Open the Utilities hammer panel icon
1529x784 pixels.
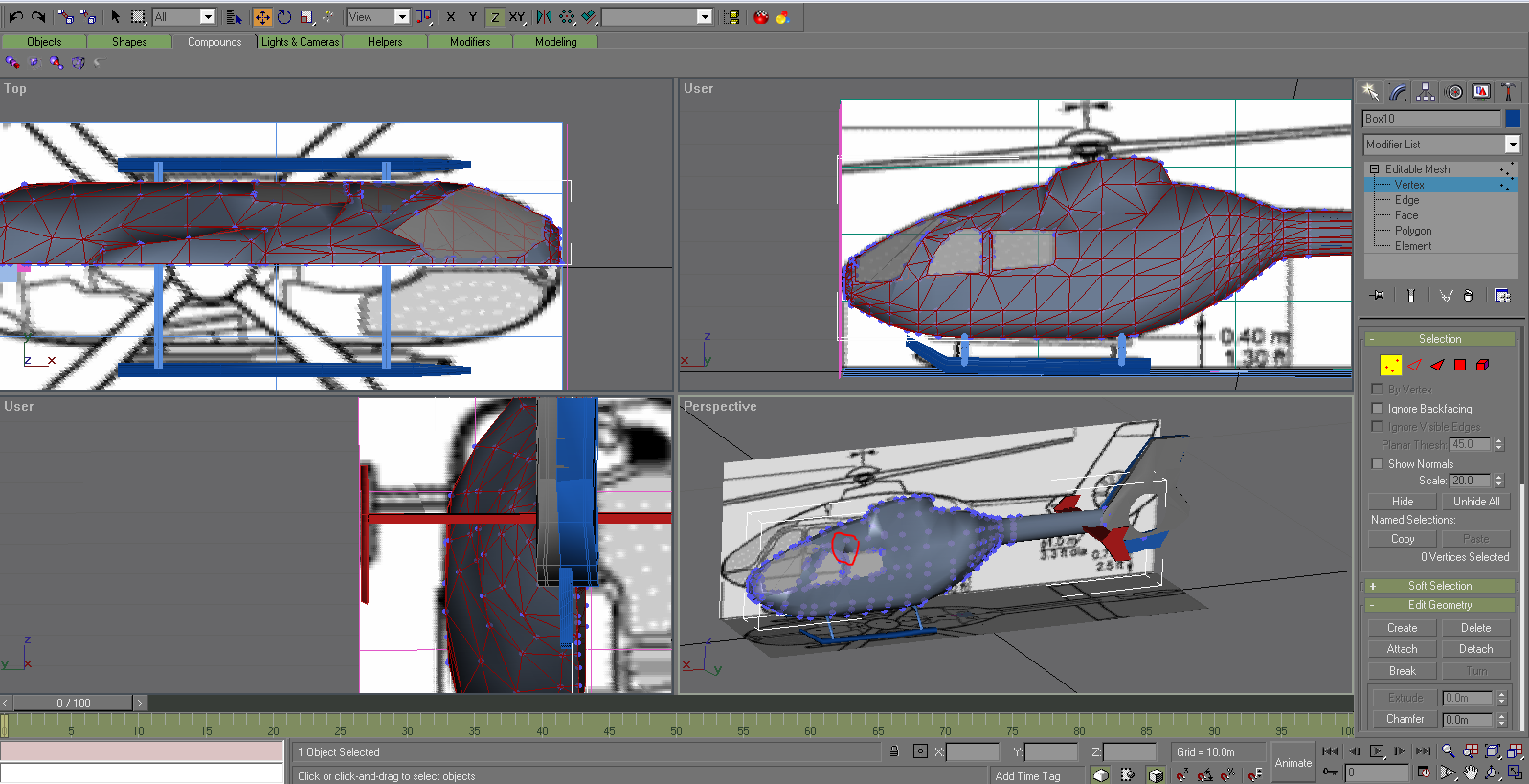1508,92
